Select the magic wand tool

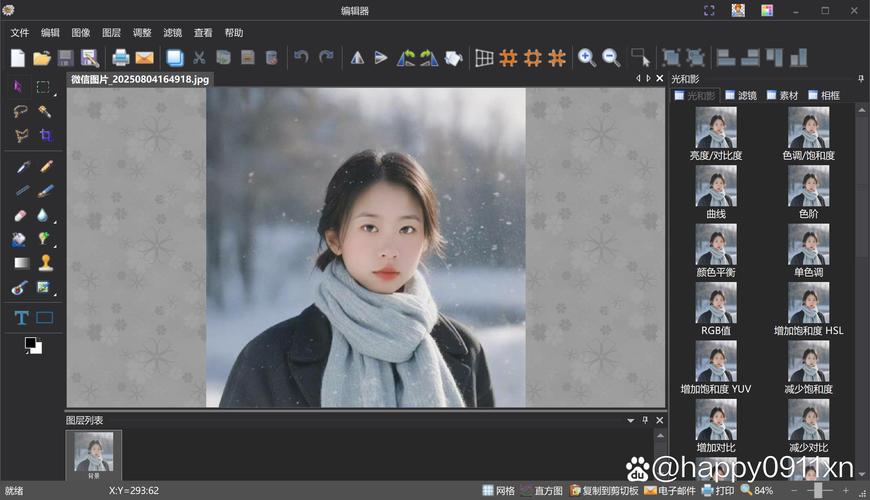pos(44,112)
